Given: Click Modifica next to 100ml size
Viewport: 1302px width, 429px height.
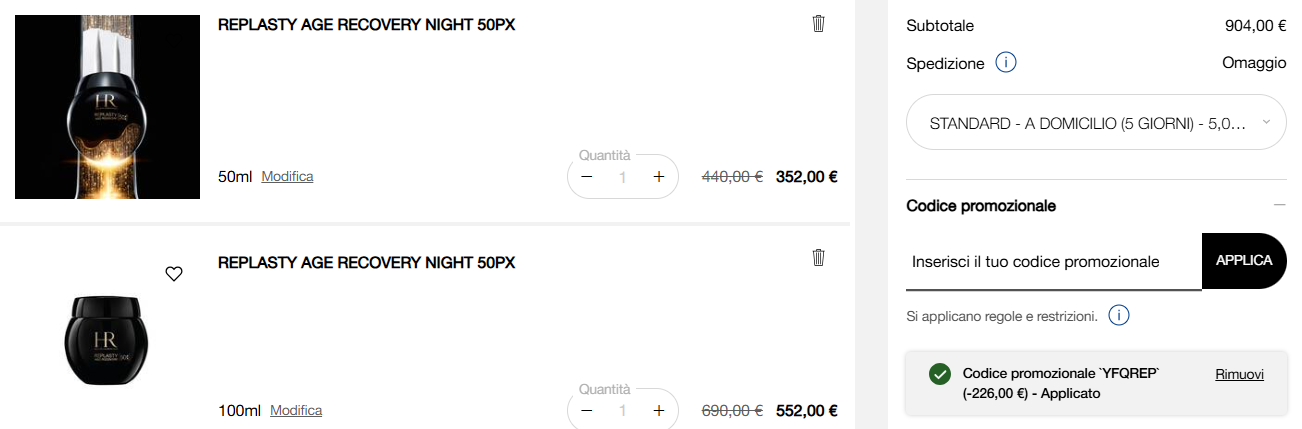Looking at the screenshot, I should coord(296,411).
